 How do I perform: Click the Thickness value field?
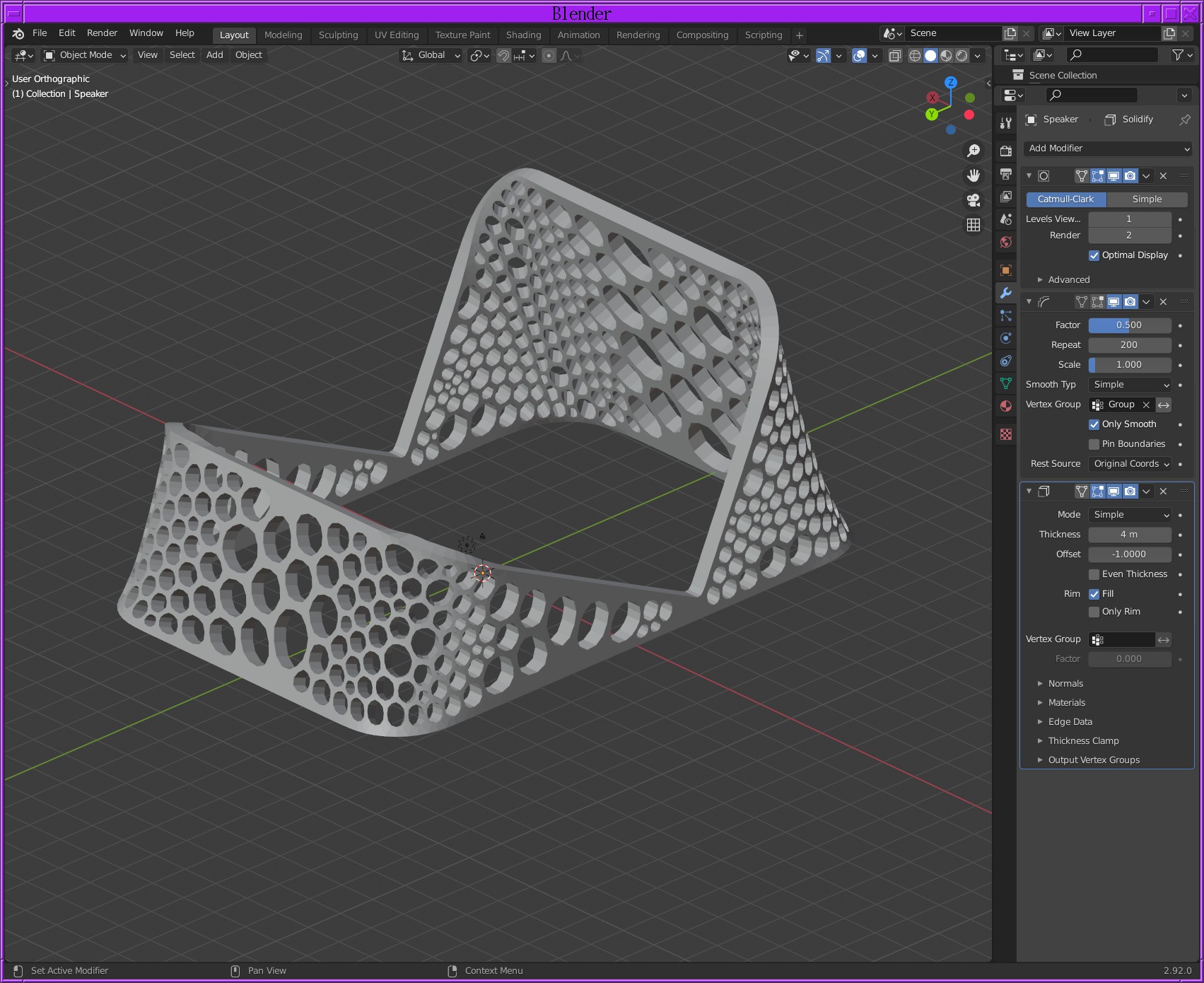pyautogui.click(x=1129, y=535)
